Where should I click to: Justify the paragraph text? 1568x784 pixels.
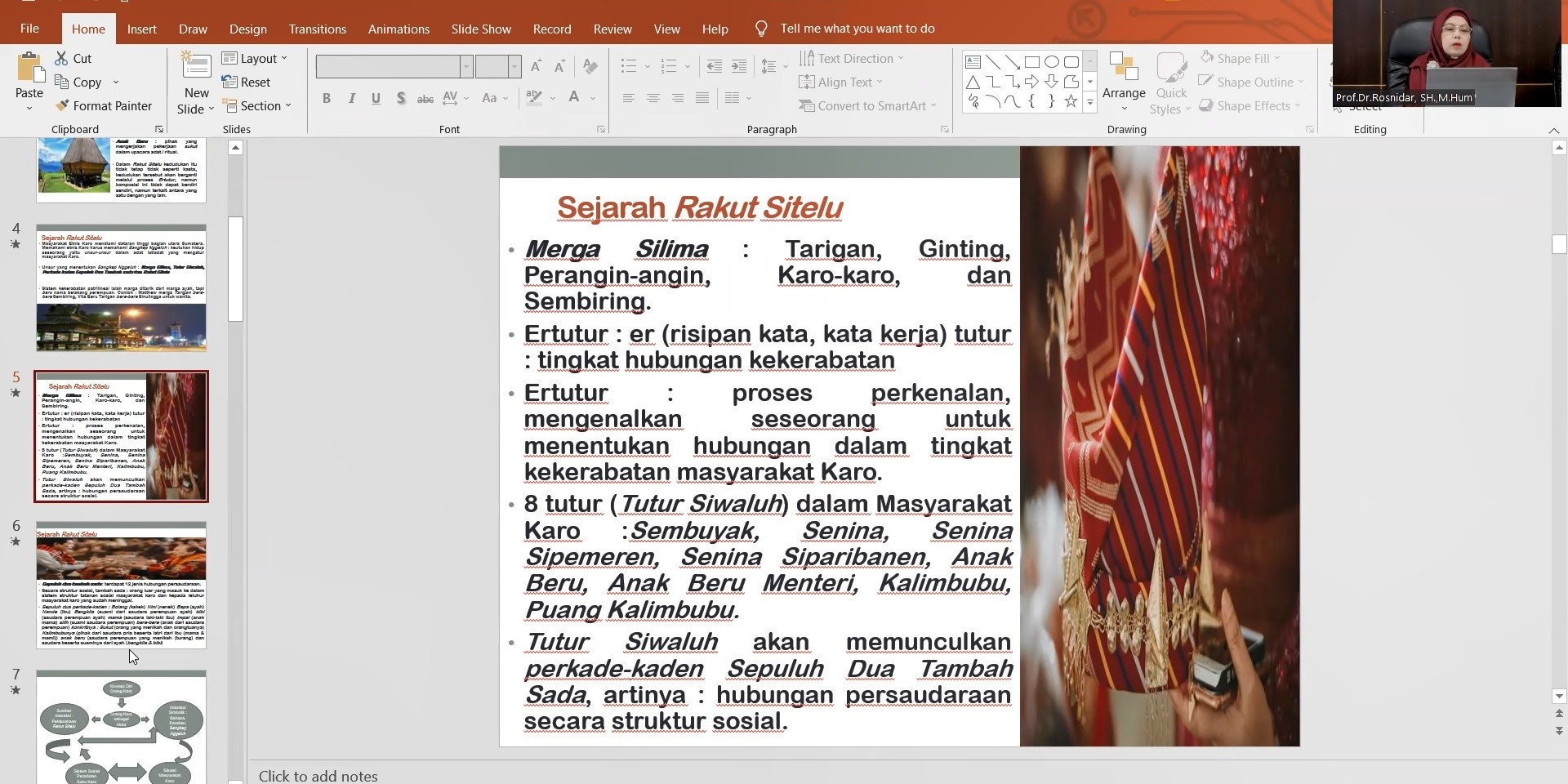point(702,98)
